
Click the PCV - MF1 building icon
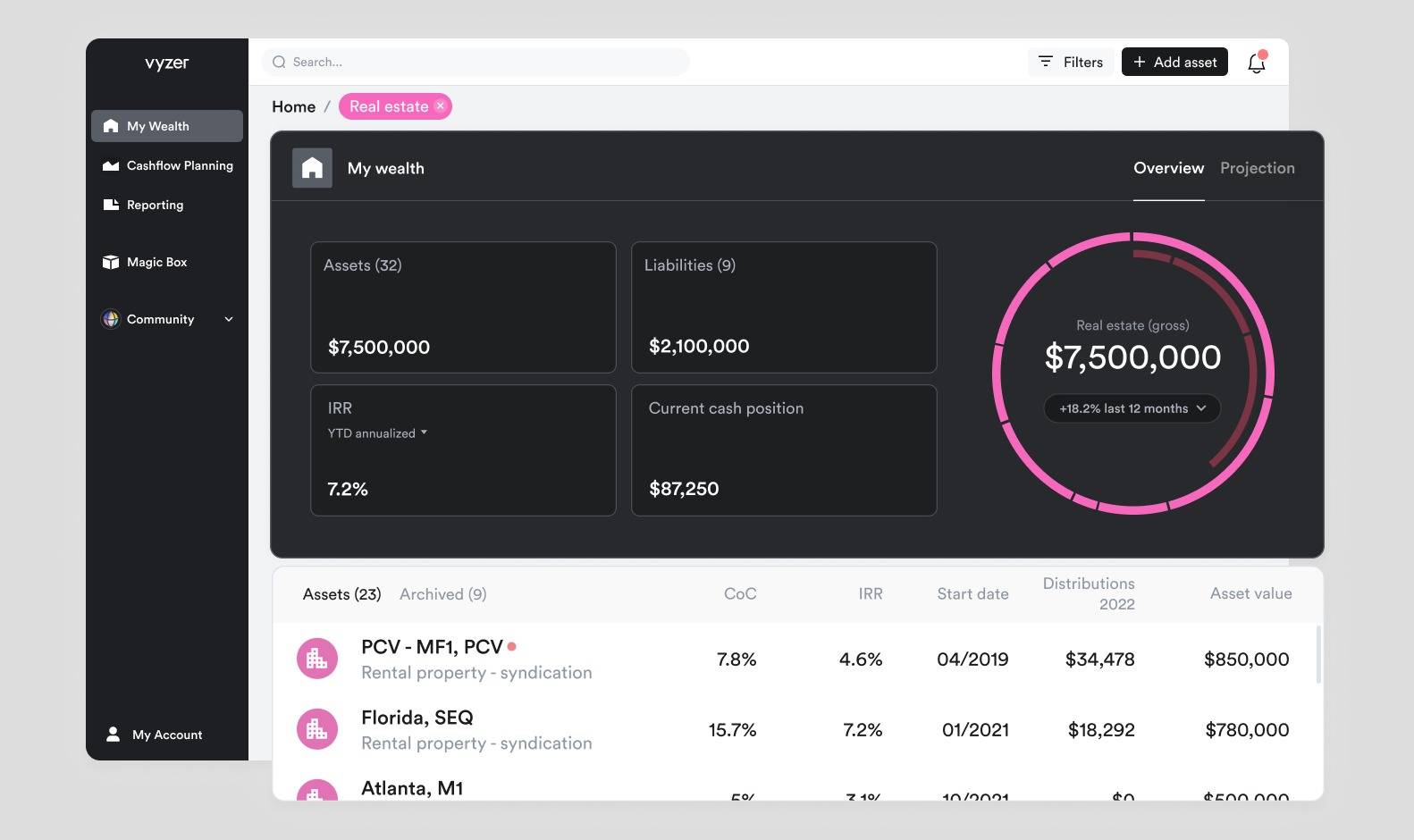click(316, 659)
